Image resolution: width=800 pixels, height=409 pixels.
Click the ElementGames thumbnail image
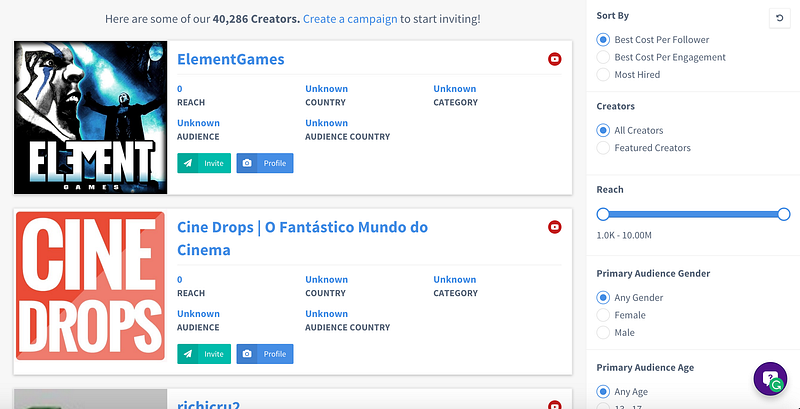(90, 117)
